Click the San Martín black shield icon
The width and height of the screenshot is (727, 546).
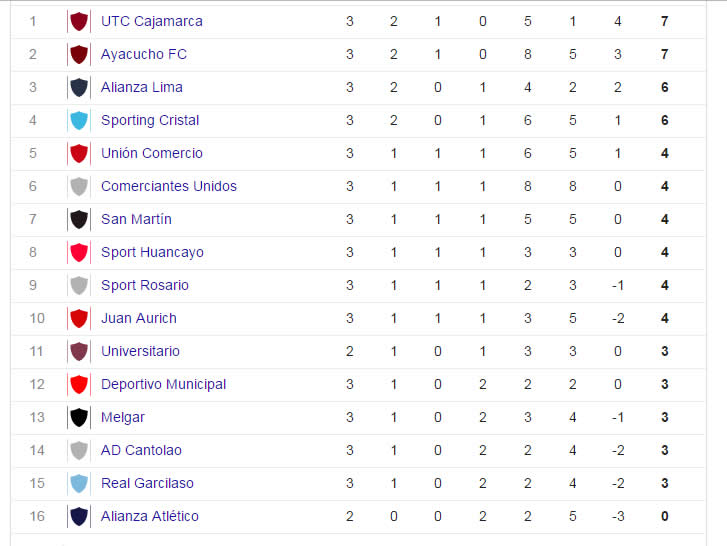79,219
